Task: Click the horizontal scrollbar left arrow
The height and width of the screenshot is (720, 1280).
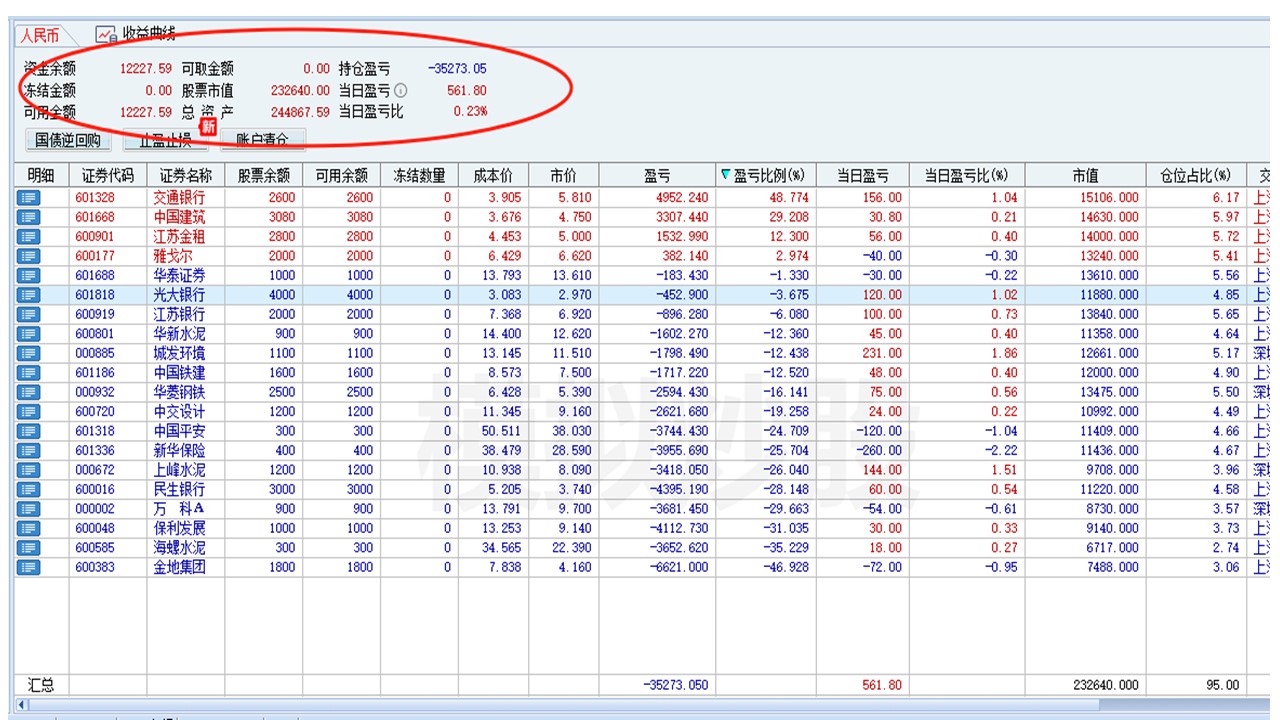Action: tap(22, 704)
